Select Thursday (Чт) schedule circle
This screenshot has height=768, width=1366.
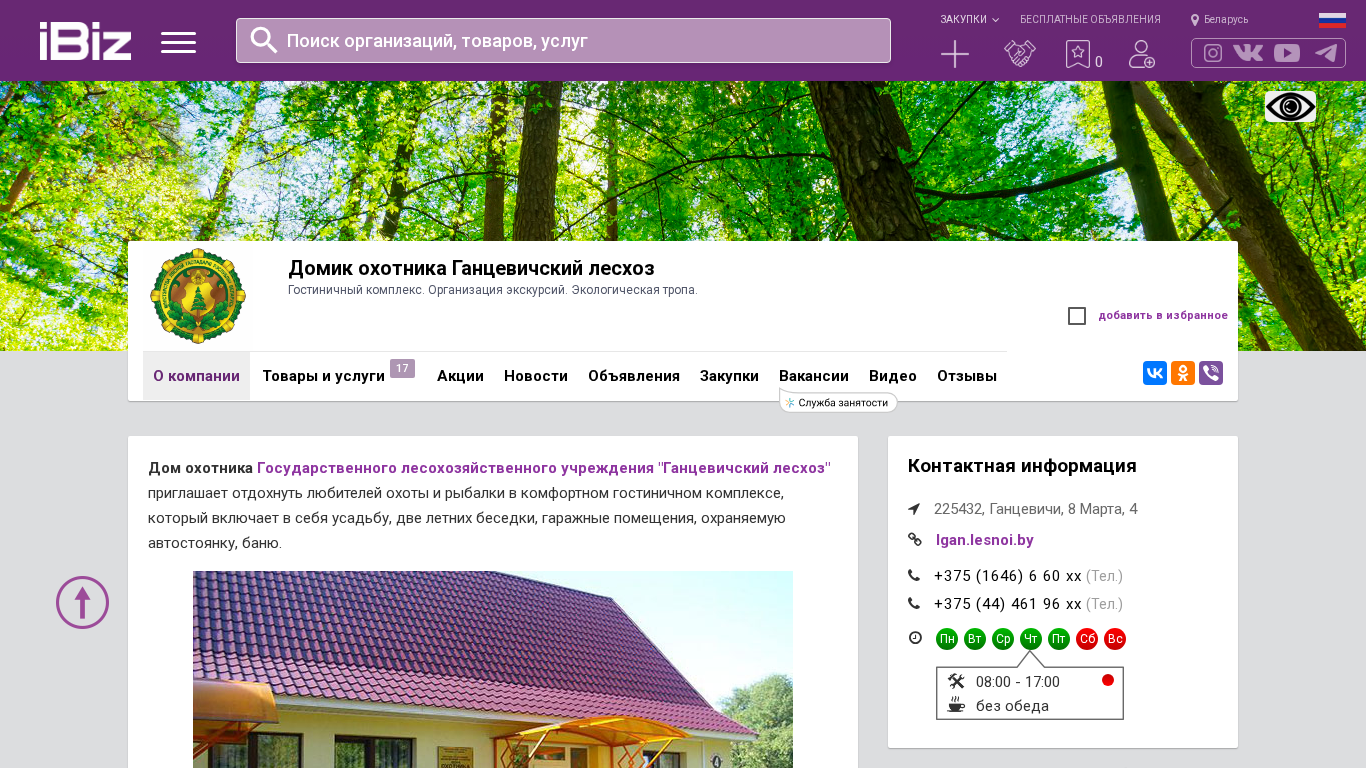coord(1031,639)
